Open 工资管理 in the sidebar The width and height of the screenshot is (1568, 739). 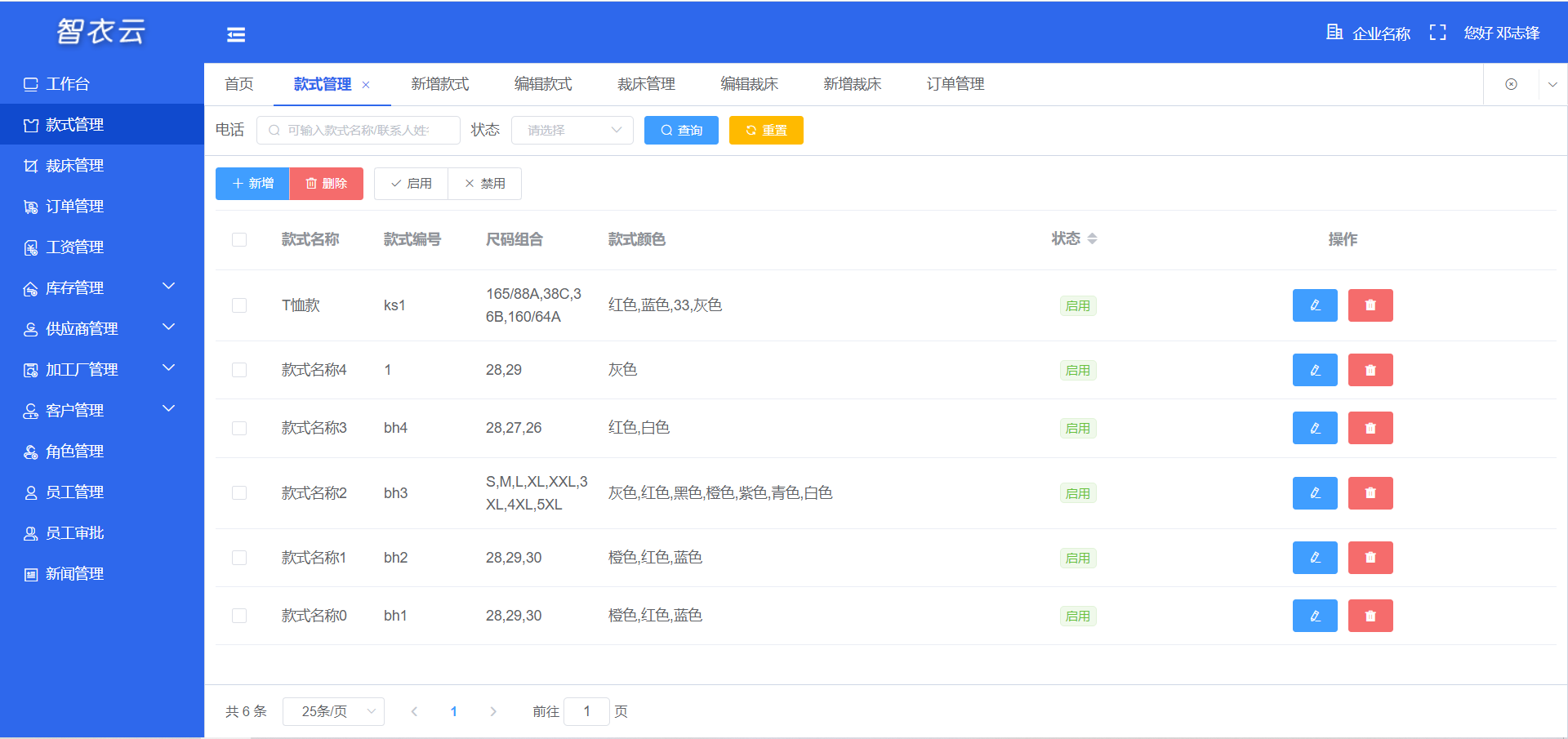102,247
